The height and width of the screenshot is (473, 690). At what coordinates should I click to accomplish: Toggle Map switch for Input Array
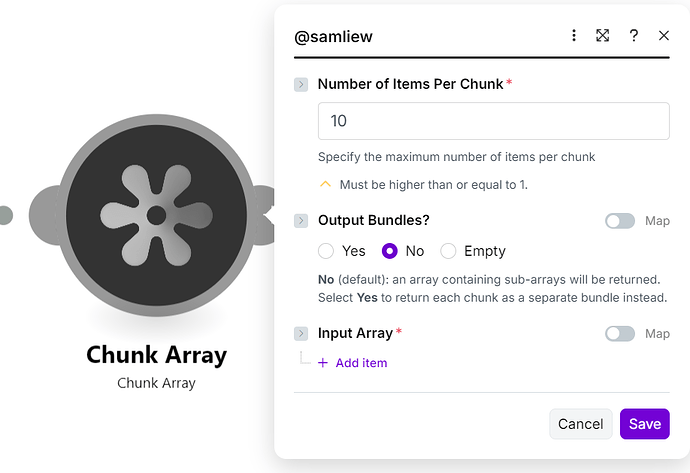(x=620, y=333)
